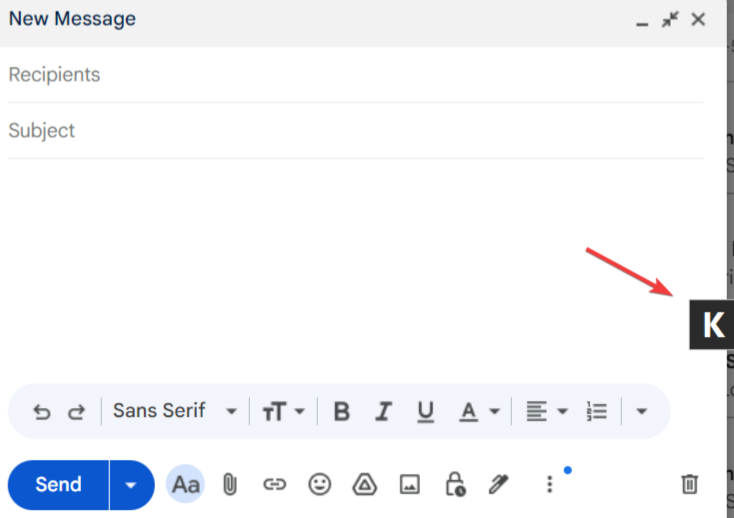Insert a link with the chain icon

(x=274, y=485)
